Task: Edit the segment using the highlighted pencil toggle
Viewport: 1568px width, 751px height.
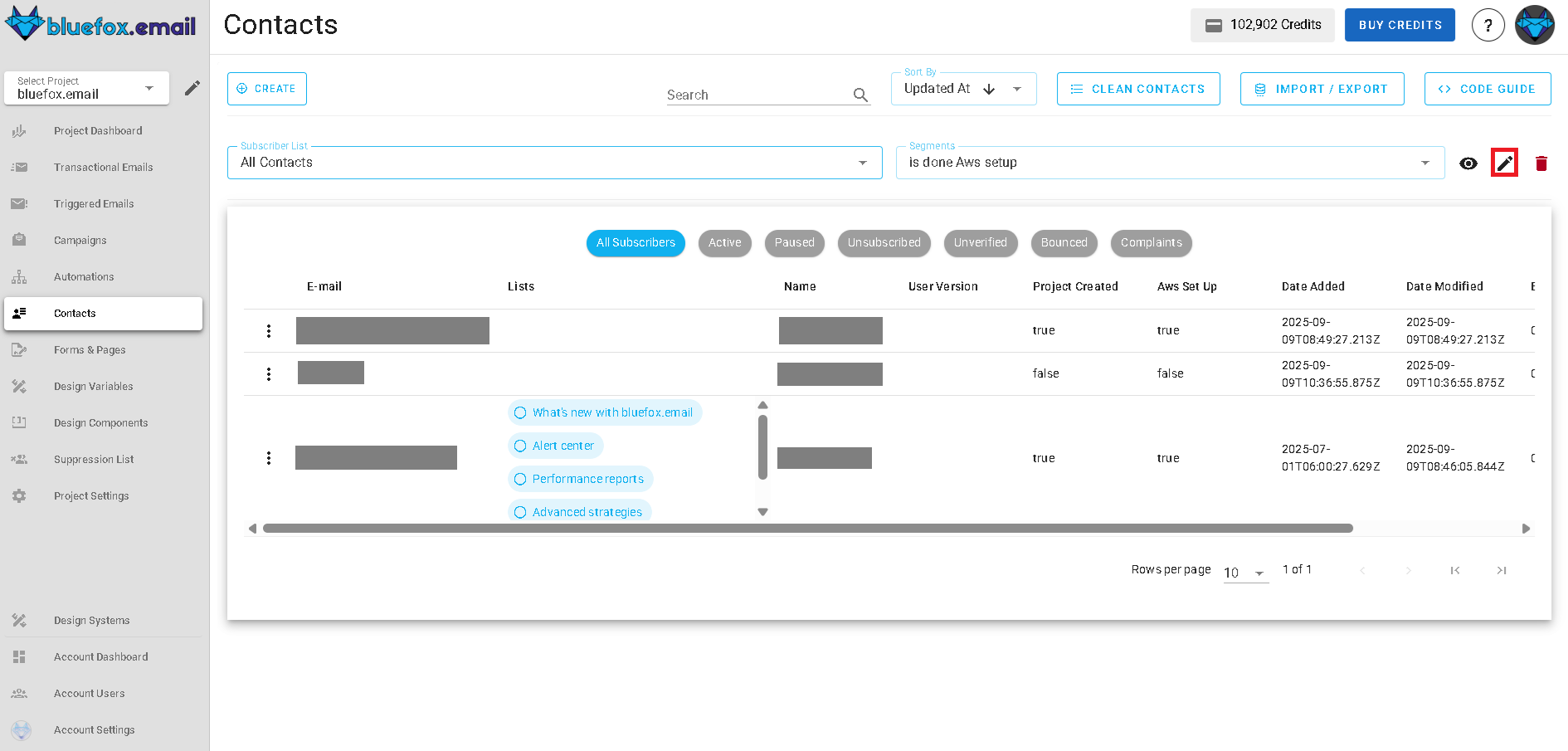Action: 1505,163
